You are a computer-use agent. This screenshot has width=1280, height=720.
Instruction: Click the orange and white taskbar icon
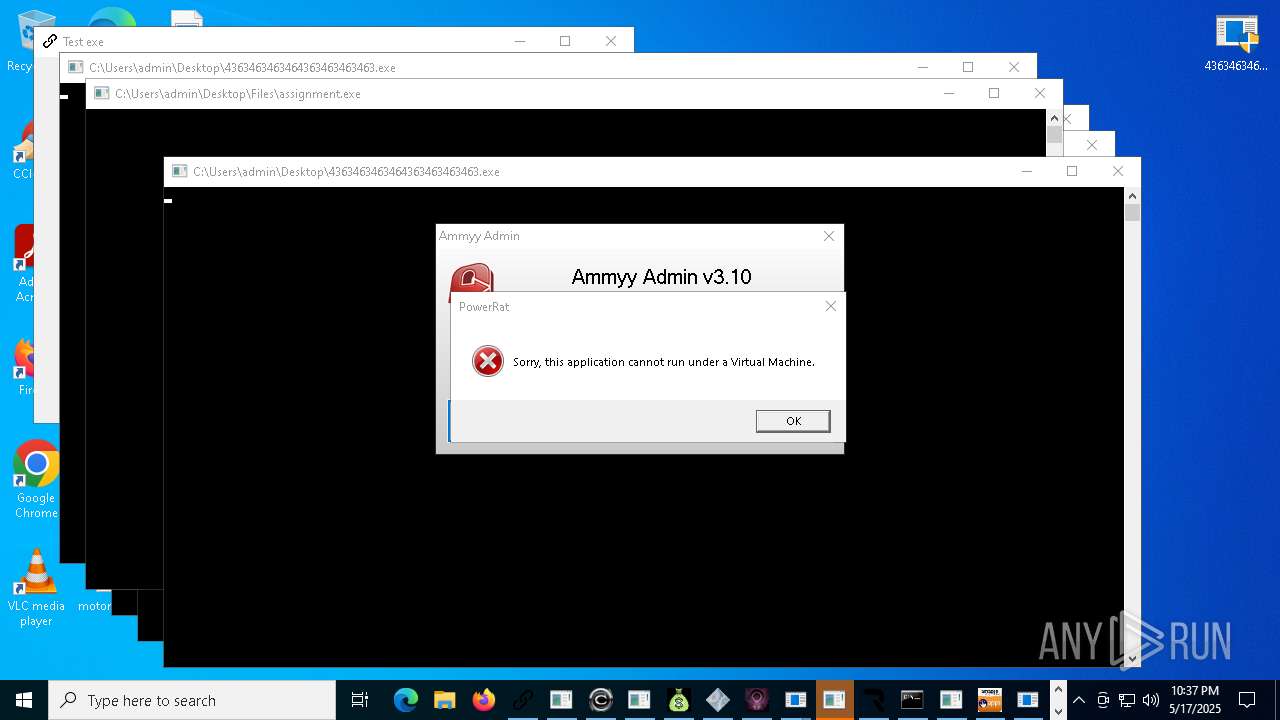990,700
